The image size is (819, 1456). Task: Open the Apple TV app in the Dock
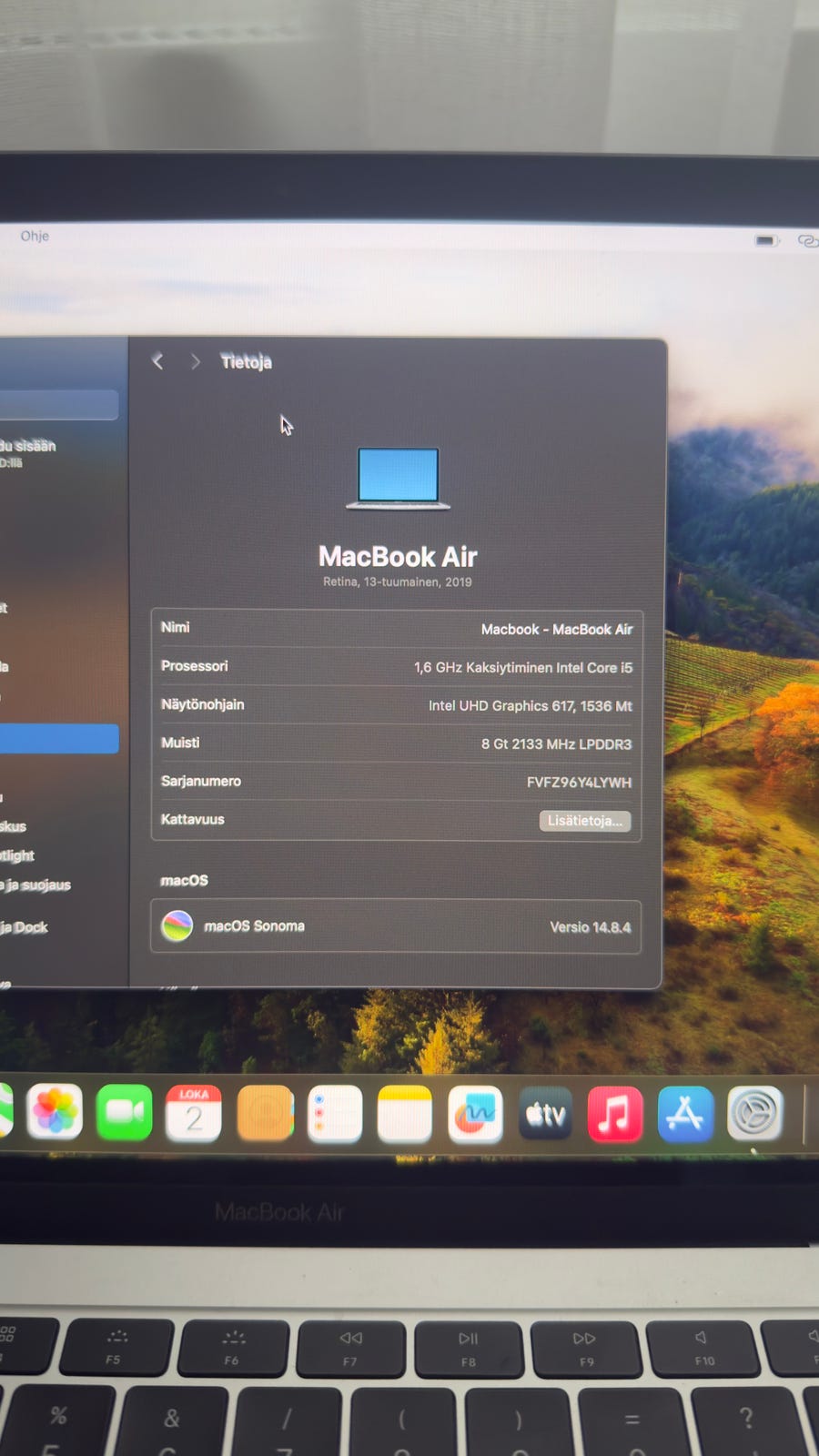tap(546, 1114)
